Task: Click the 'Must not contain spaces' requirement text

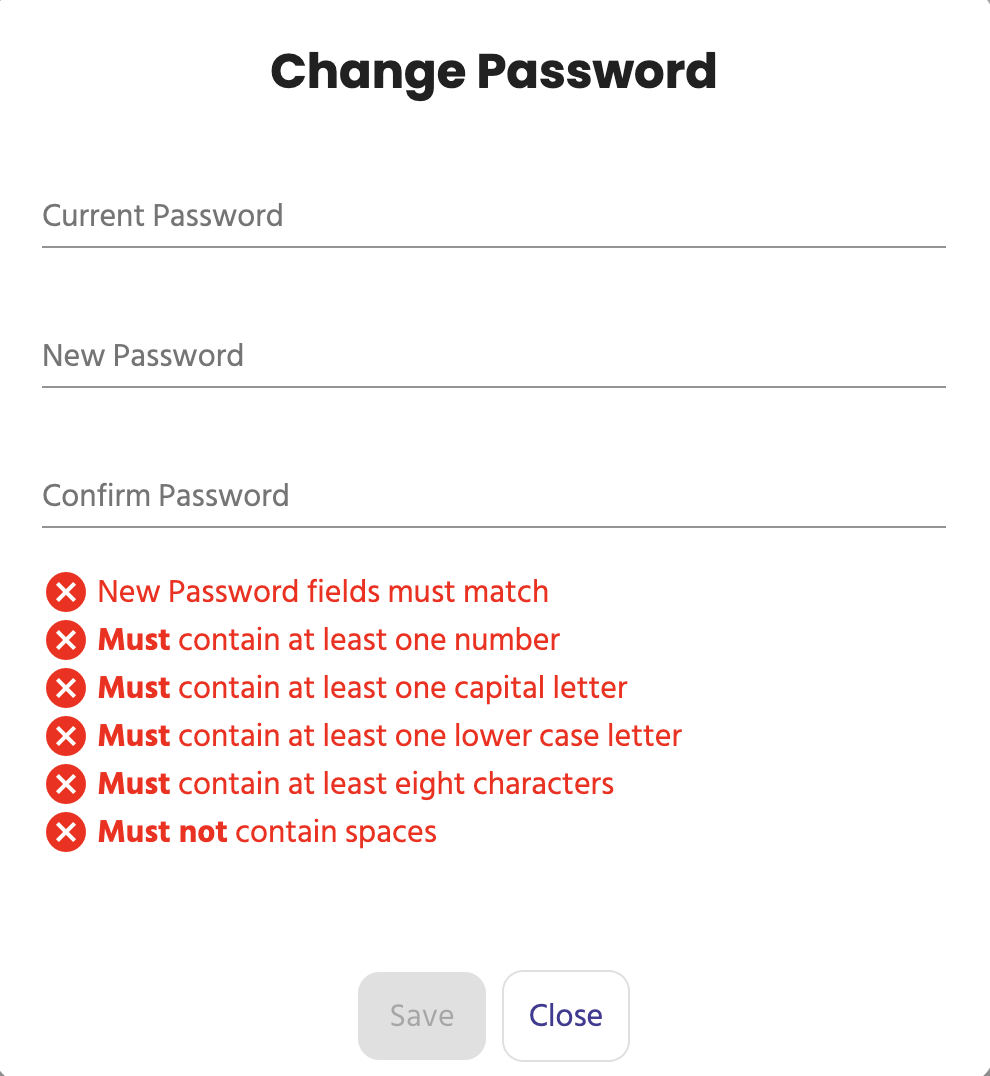Action: 267,831
